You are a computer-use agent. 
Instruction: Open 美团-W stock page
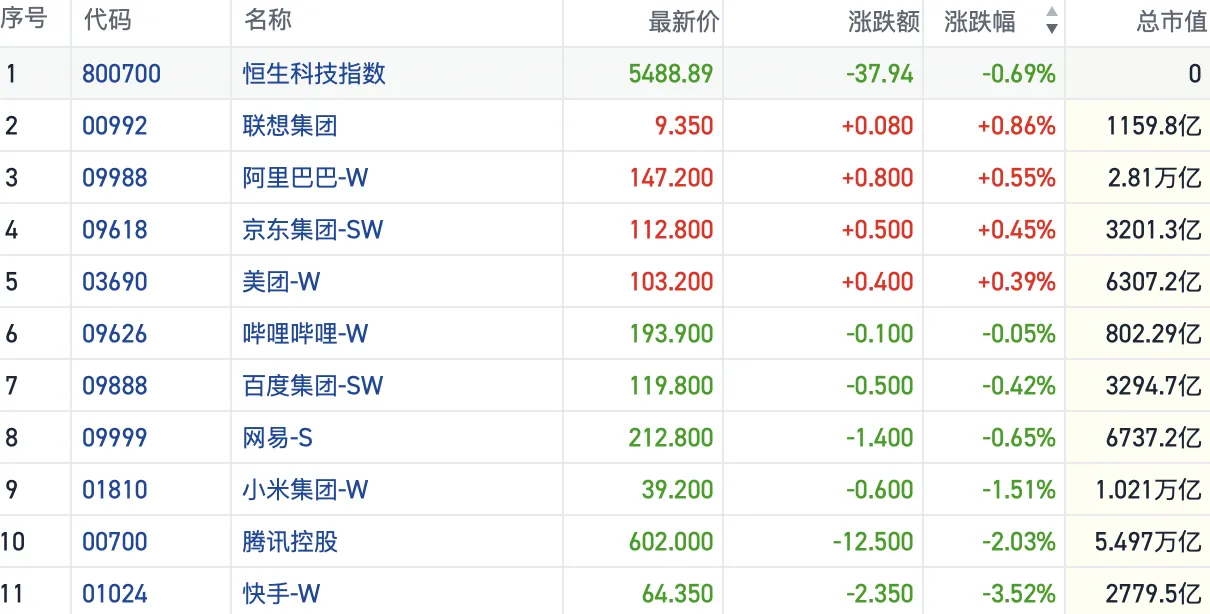(x=282, y=282)
